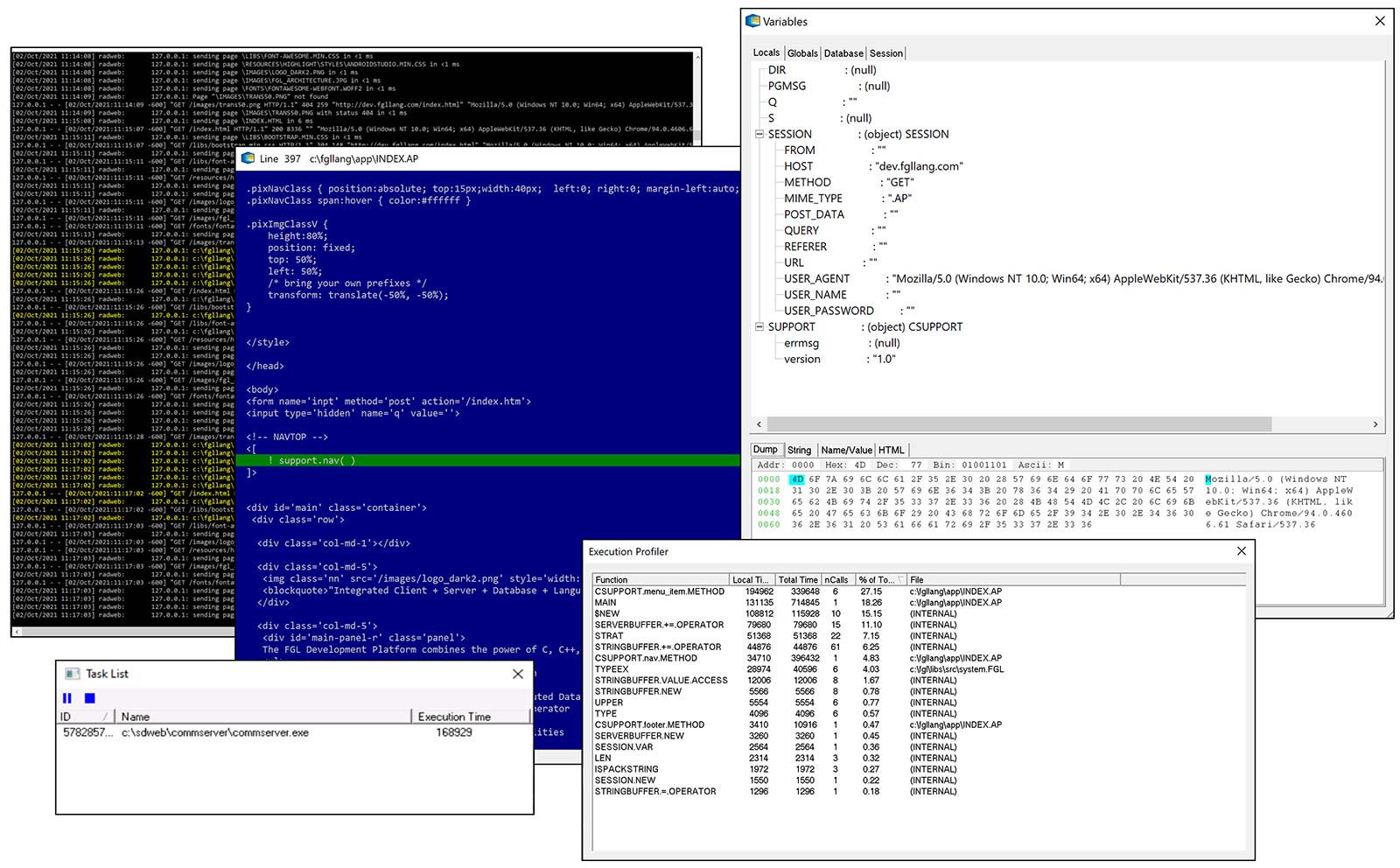The height and width of the screenshot is (868, 1400).
Task: Open the Database tab in Variables
Action: 843,53
